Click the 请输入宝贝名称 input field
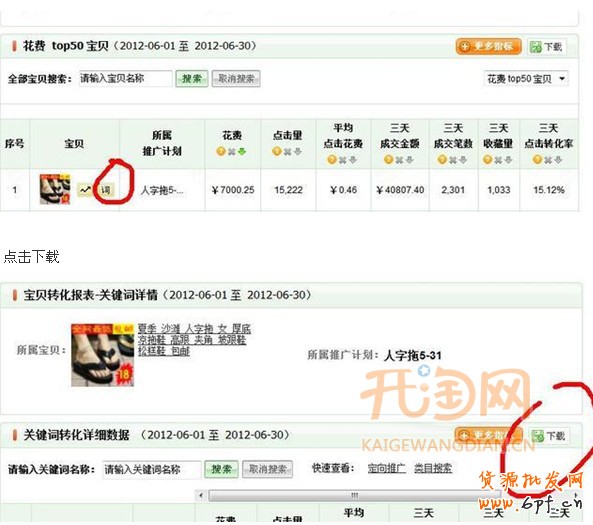The width and height of the screenshot is (593, 525). point(126,79)
